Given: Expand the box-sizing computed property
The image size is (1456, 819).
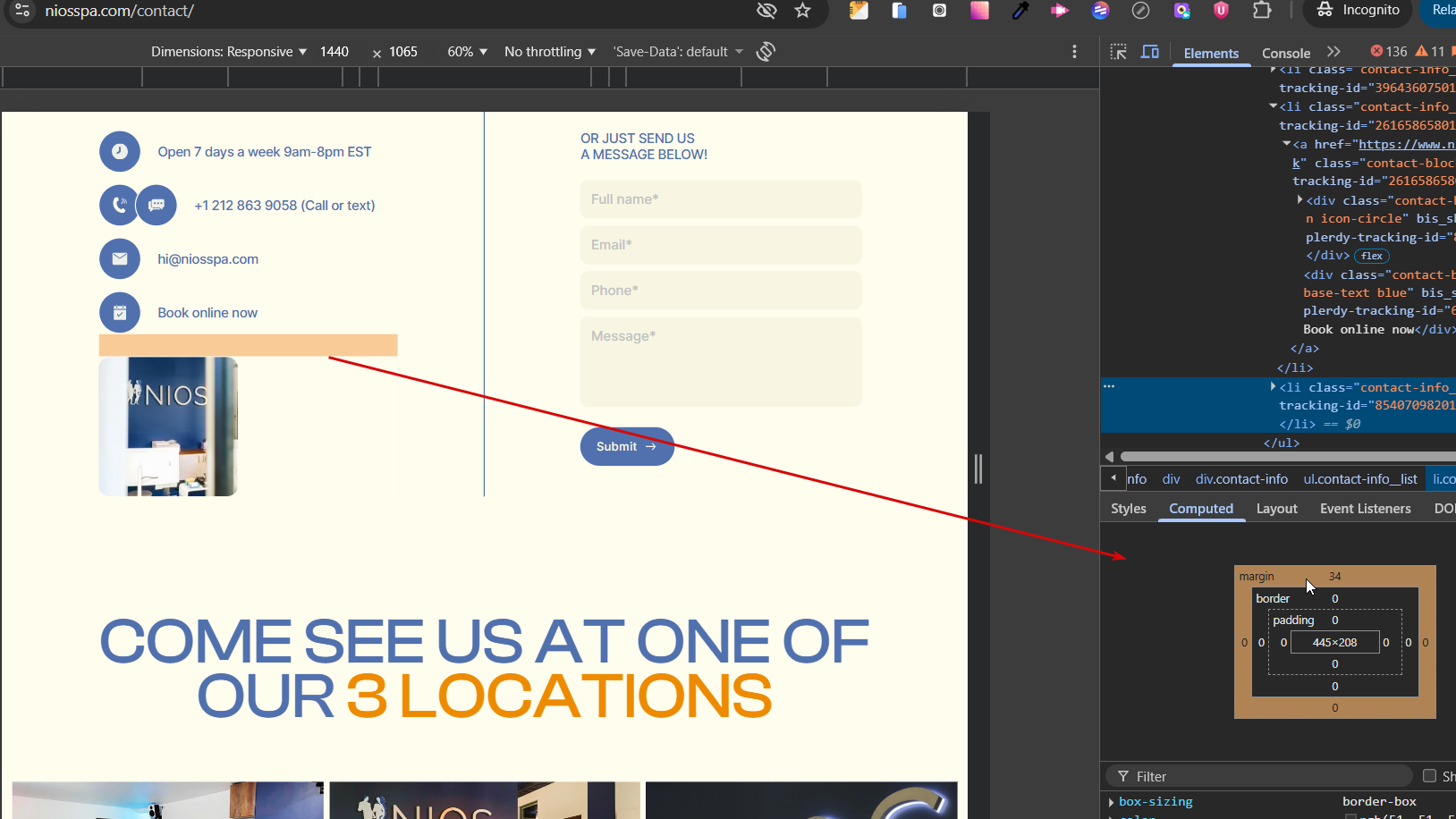Looking at the screenshot, I should pos(1111,802).
